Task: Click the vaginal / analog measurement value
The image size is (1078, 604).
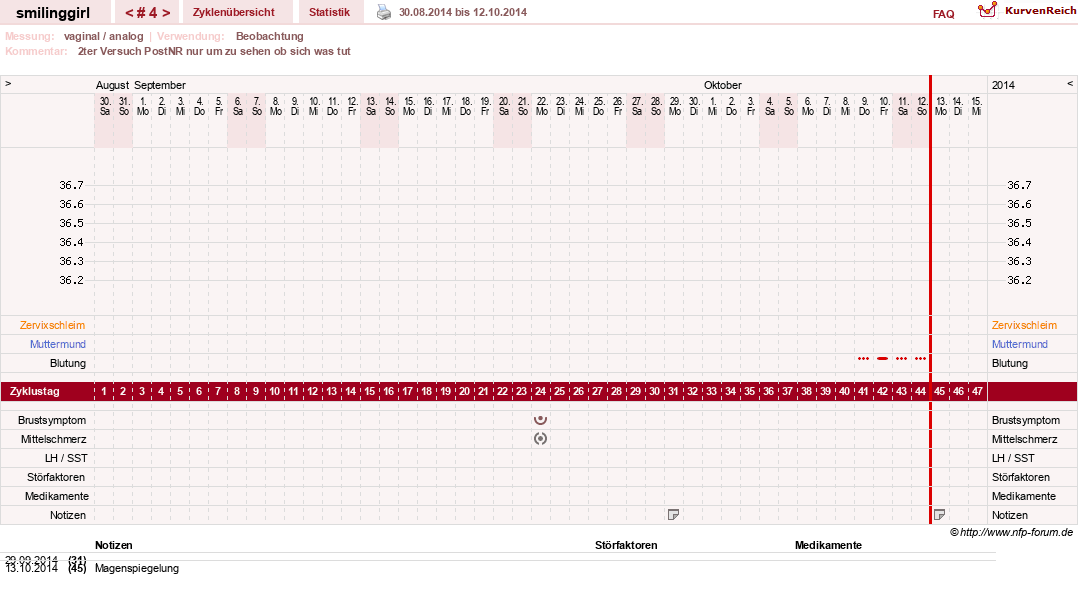Action: [x=104, y=36]
